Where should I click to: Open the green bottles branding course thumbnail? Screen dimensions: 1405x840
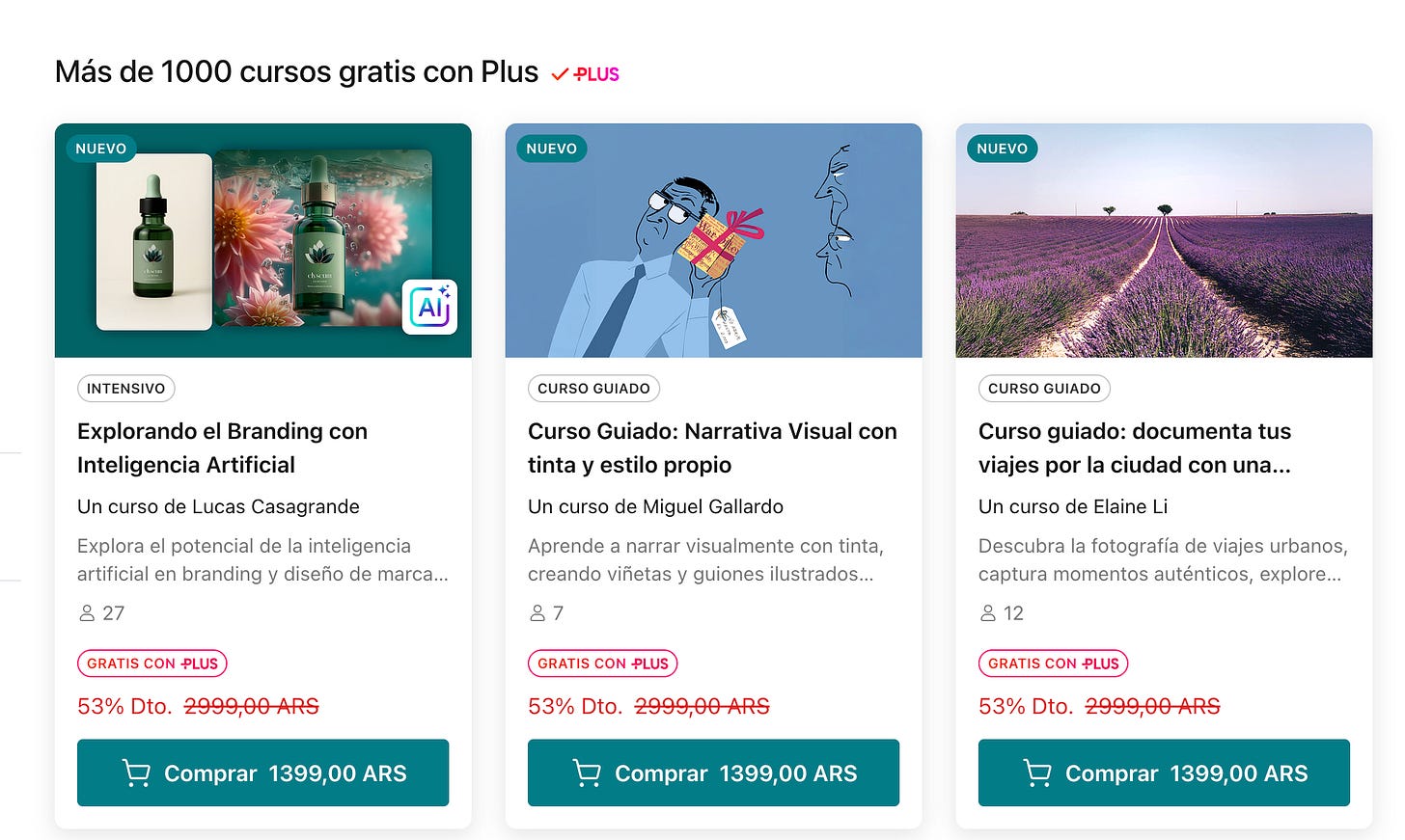click(263, 240)
